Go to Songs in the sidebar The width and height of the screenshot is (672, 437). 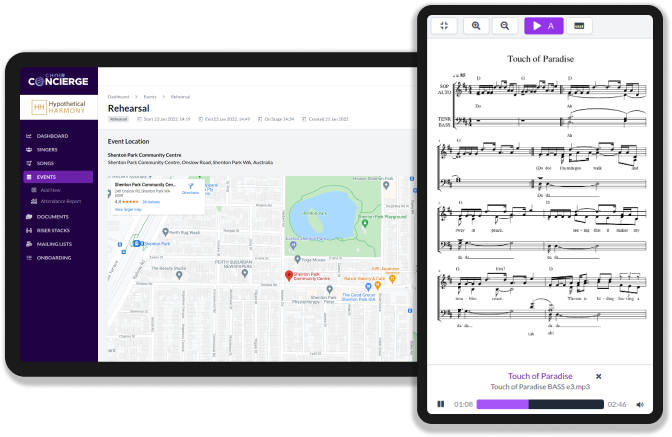pyautogui.click(x=46, y=163)
